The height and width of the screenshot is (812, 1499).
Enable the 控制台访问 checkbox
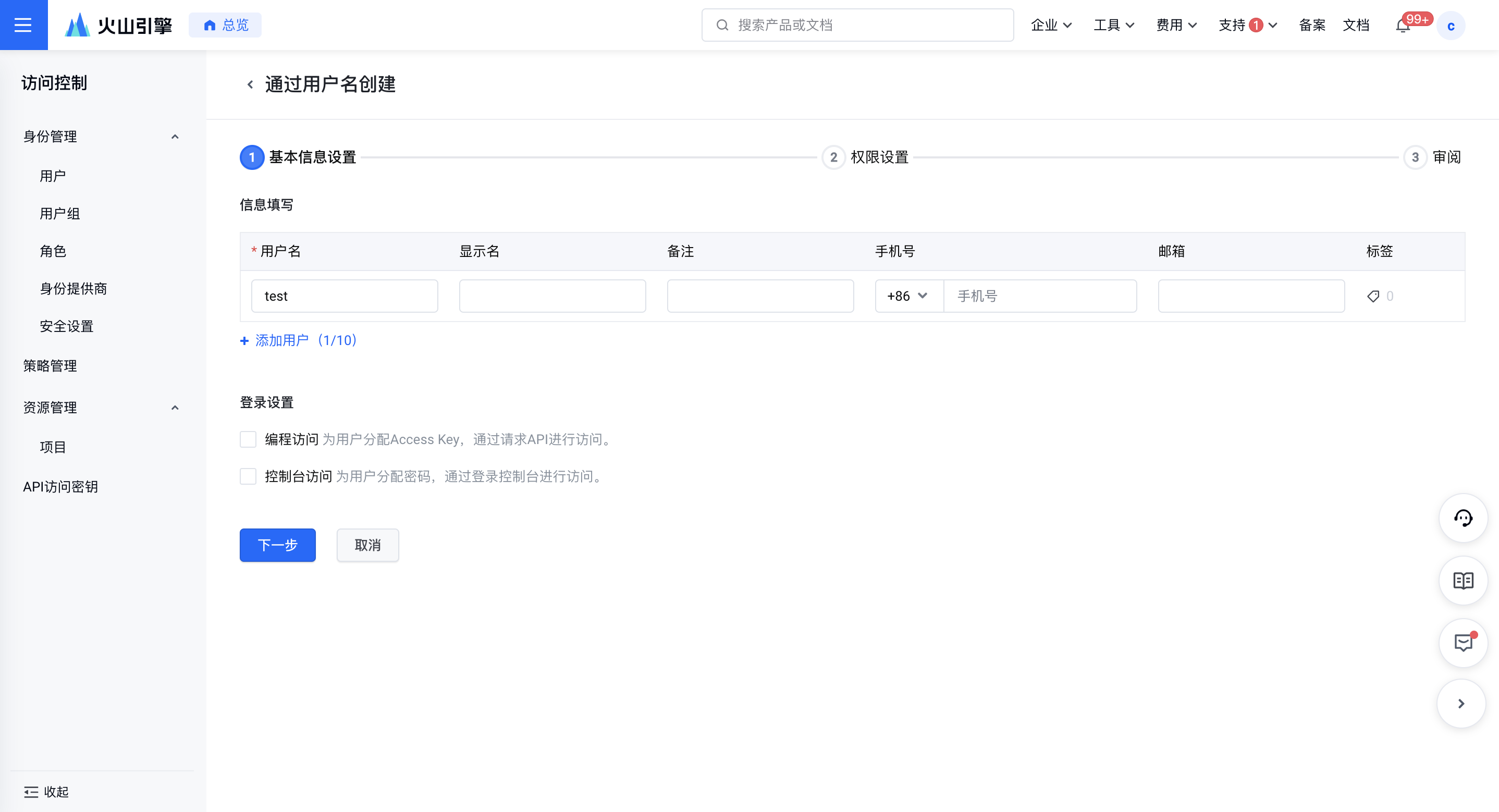(x=248, y=476)
